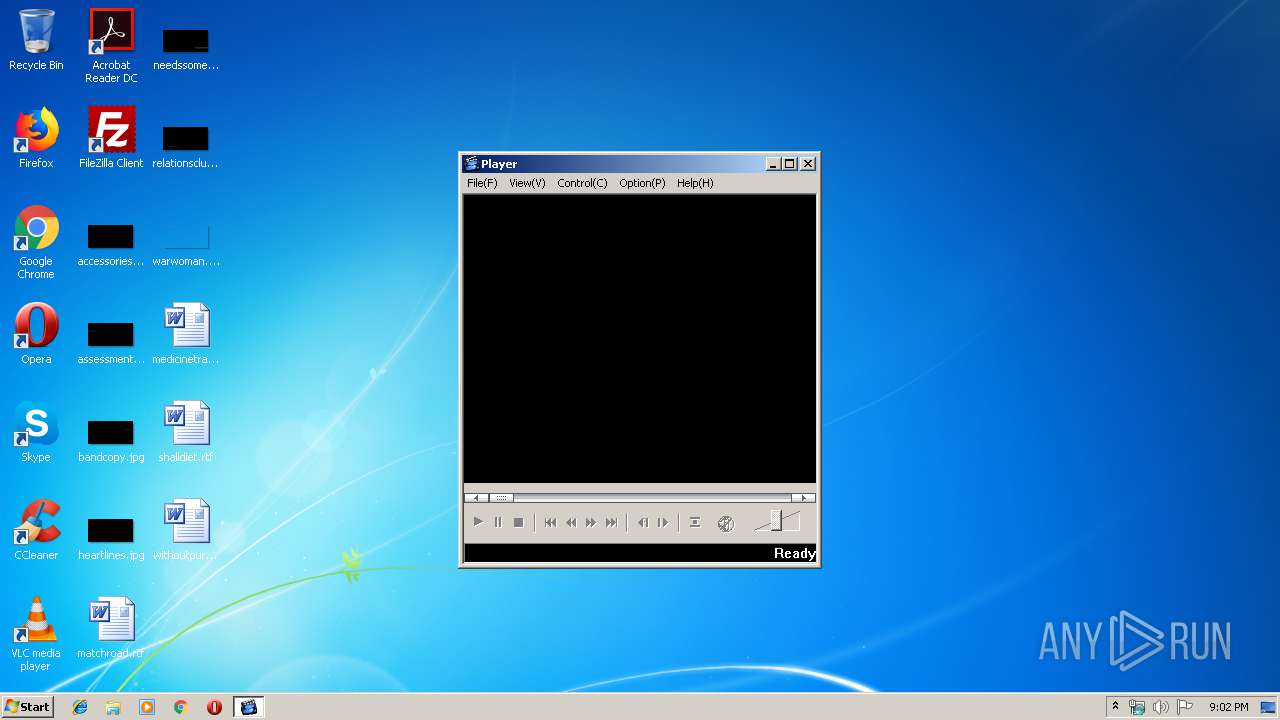Click the Rewind button in Player
The width and height of the screenshot is (1280, 720).
point(571,522)
